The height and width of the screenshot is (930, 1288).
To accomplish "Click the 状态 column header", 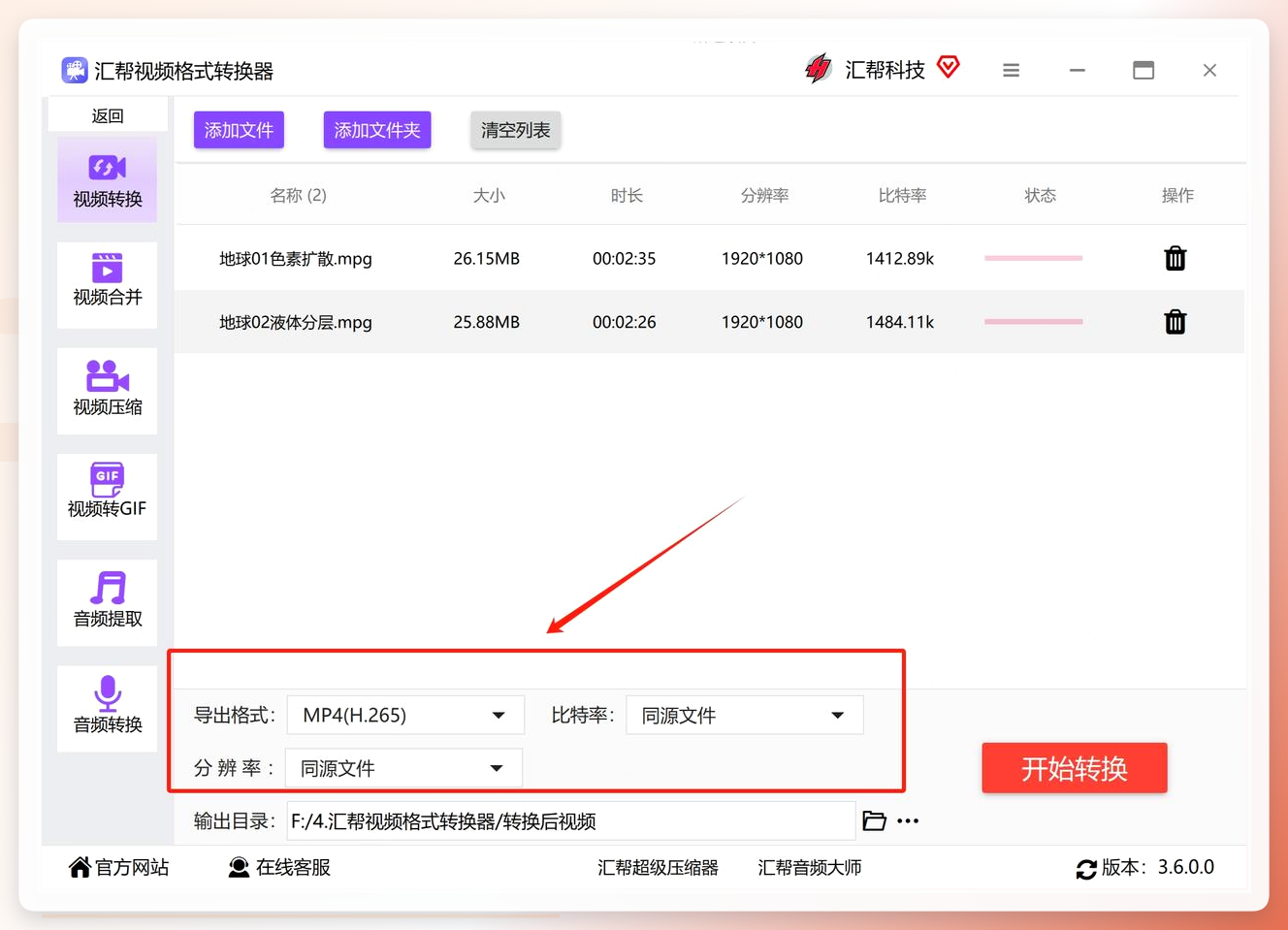I will pyautogui.click(x=1040, y=195).
